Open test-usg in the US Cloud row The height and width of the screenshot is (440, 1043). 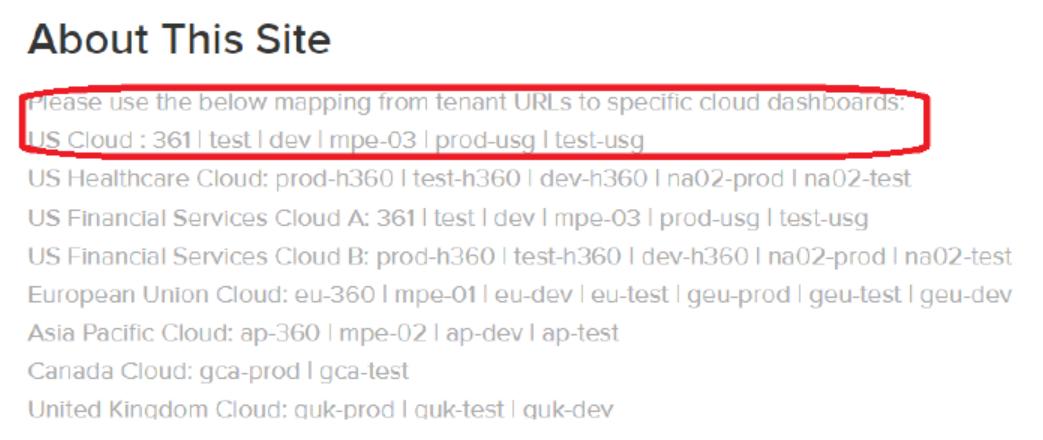point(599,140)
